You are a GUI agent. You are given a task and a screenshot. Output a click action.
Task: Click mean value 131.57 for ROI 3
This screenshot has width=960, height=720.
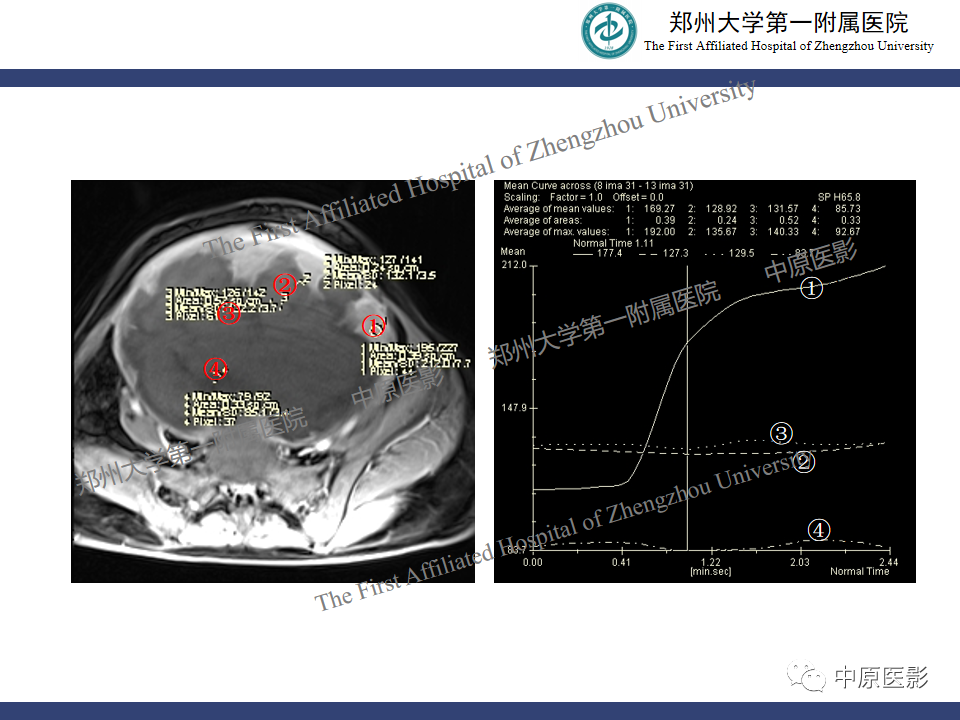[x=783, y=209]
